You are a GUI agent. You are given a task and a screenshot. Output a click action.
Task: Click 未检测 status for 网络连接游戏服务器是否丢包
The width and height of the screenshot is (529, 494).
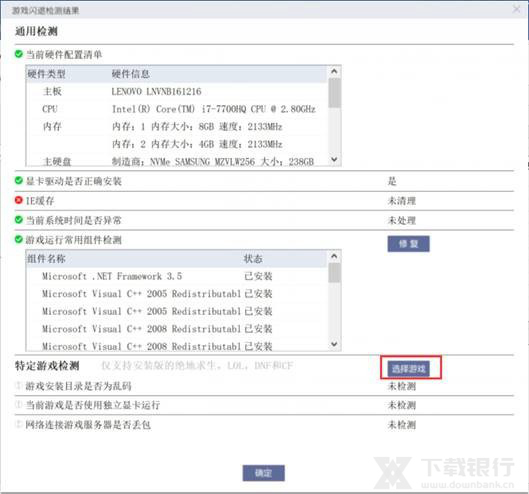pyautogui.click(x=402, y=424)
